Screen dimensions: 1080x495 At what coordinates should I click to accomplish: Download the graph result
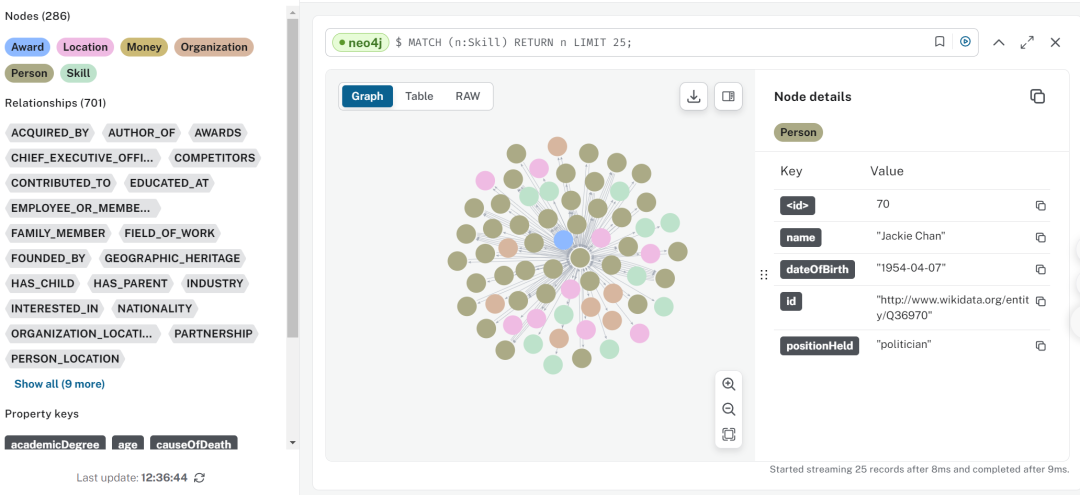693,96
